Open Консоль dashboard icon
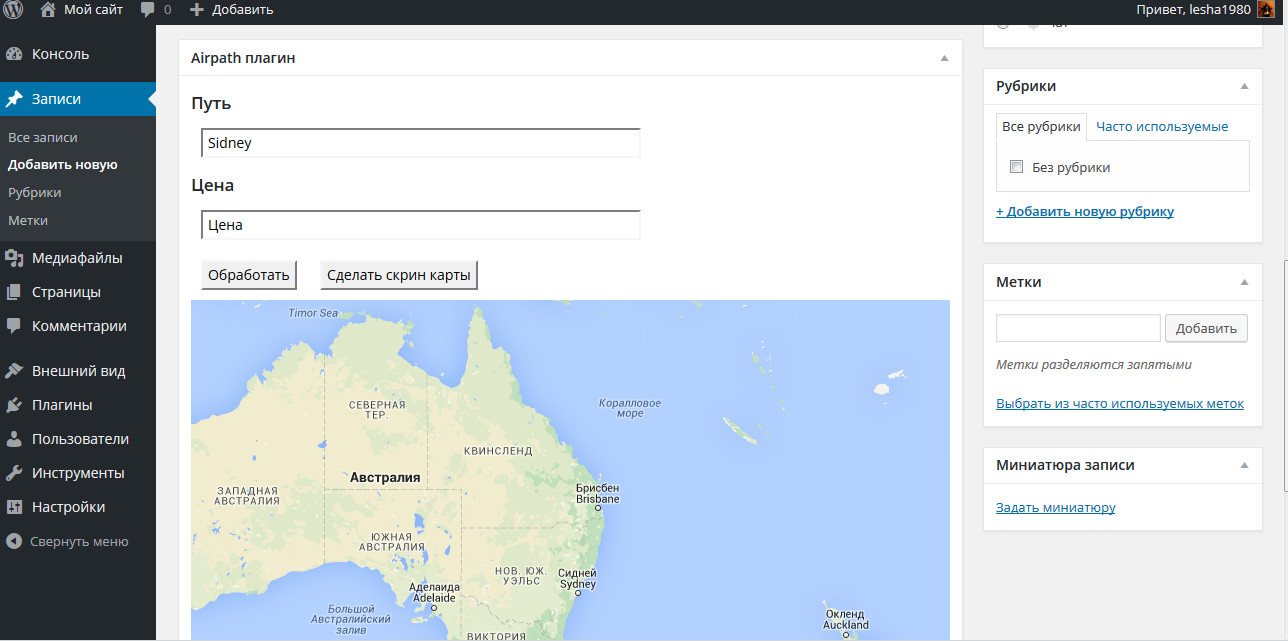 click(14, 54)
